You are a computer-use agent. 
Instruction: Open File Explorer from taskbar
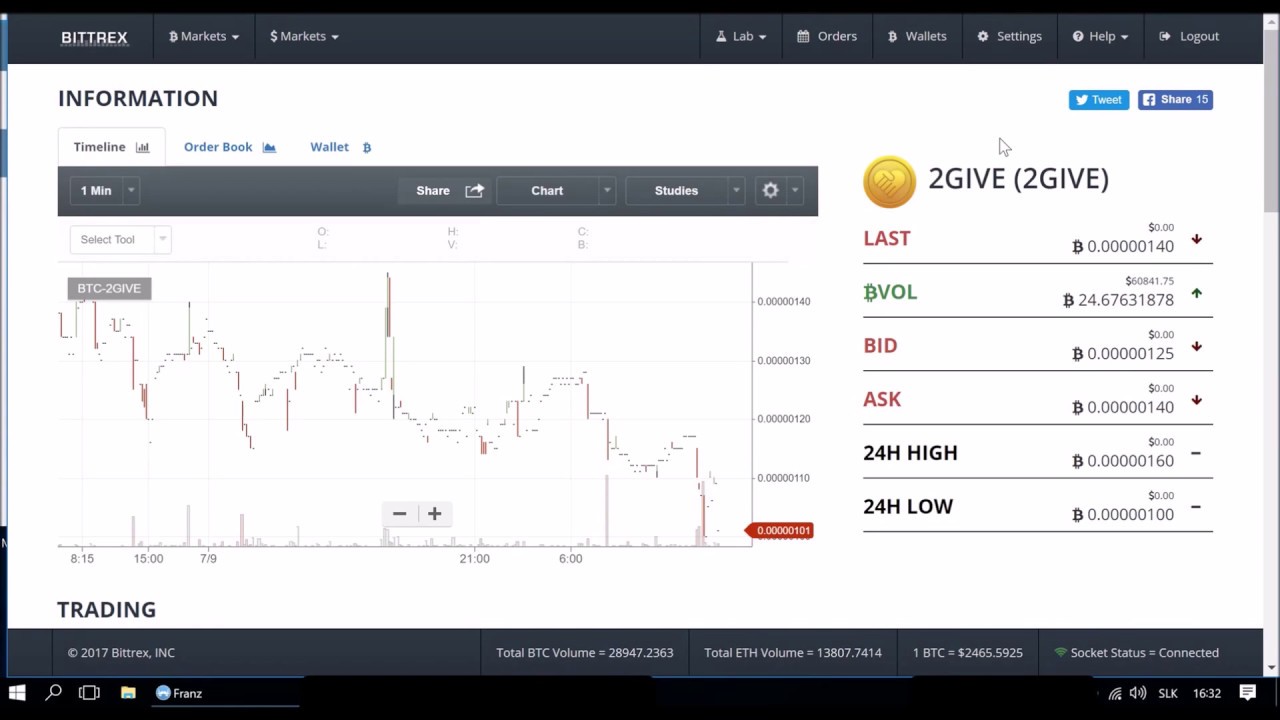[128, 693]
